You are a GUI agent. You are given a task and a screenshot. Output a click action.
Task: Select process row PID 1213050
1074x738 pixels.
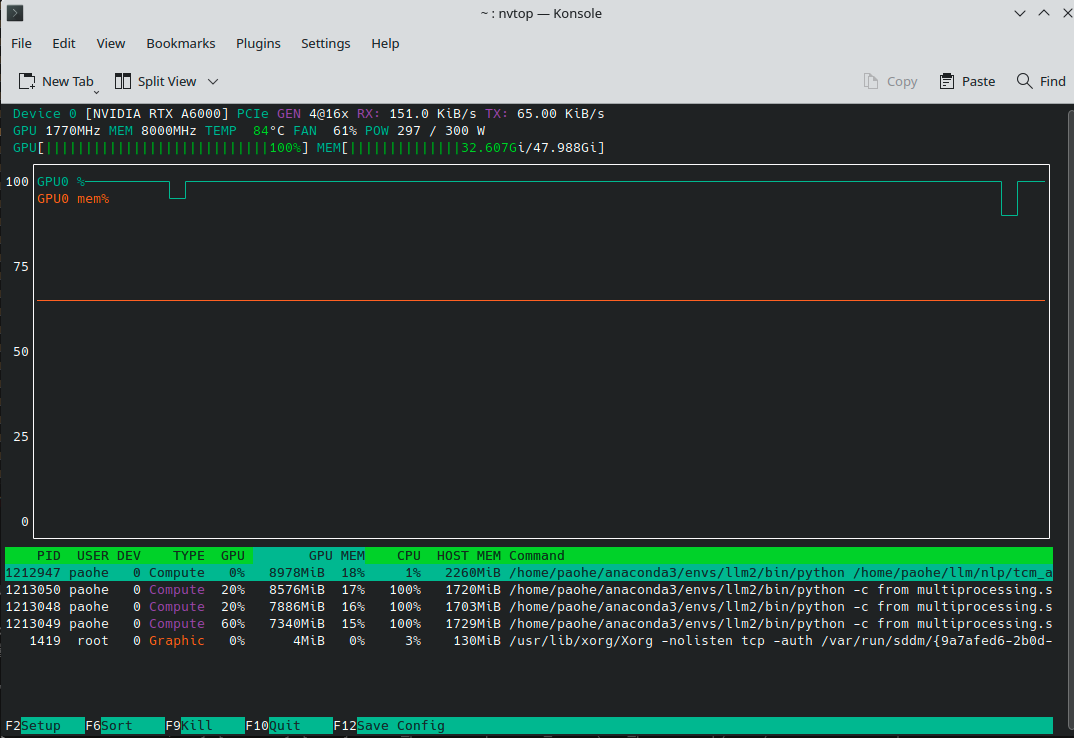tap(529, 590)
